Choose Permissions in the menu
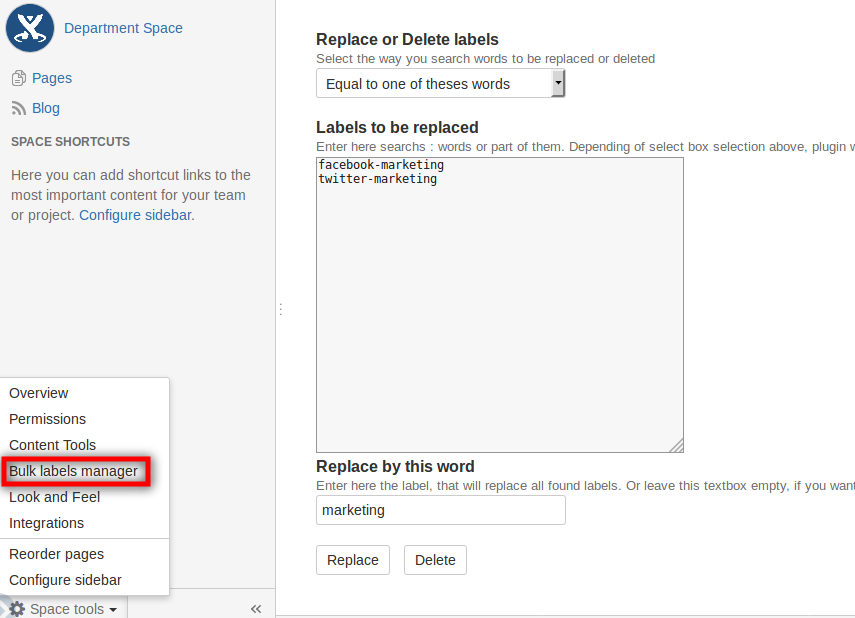Viewport: 855px width, 618px height. [x=48, y=419]
